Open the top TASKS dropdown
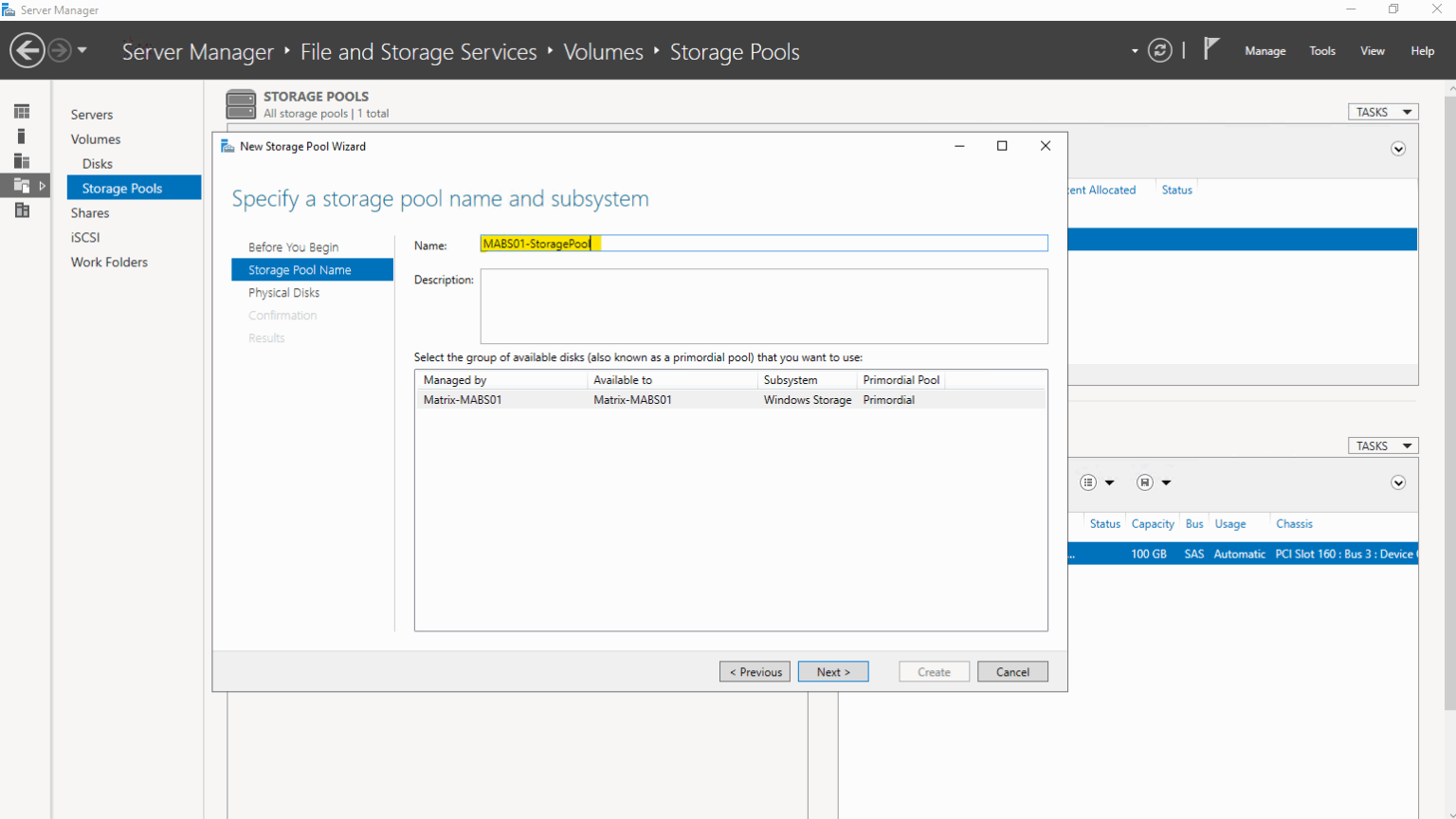 (1382, 112)
